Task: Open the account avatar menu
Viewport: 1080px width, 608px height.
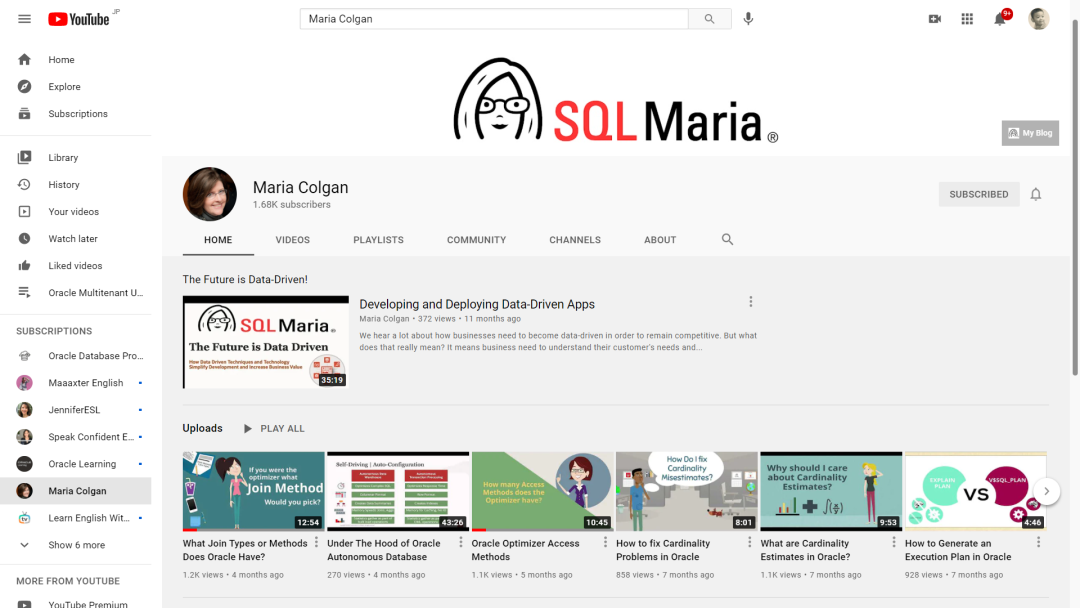Action: pyautogui.click(x=1039, y=19)
